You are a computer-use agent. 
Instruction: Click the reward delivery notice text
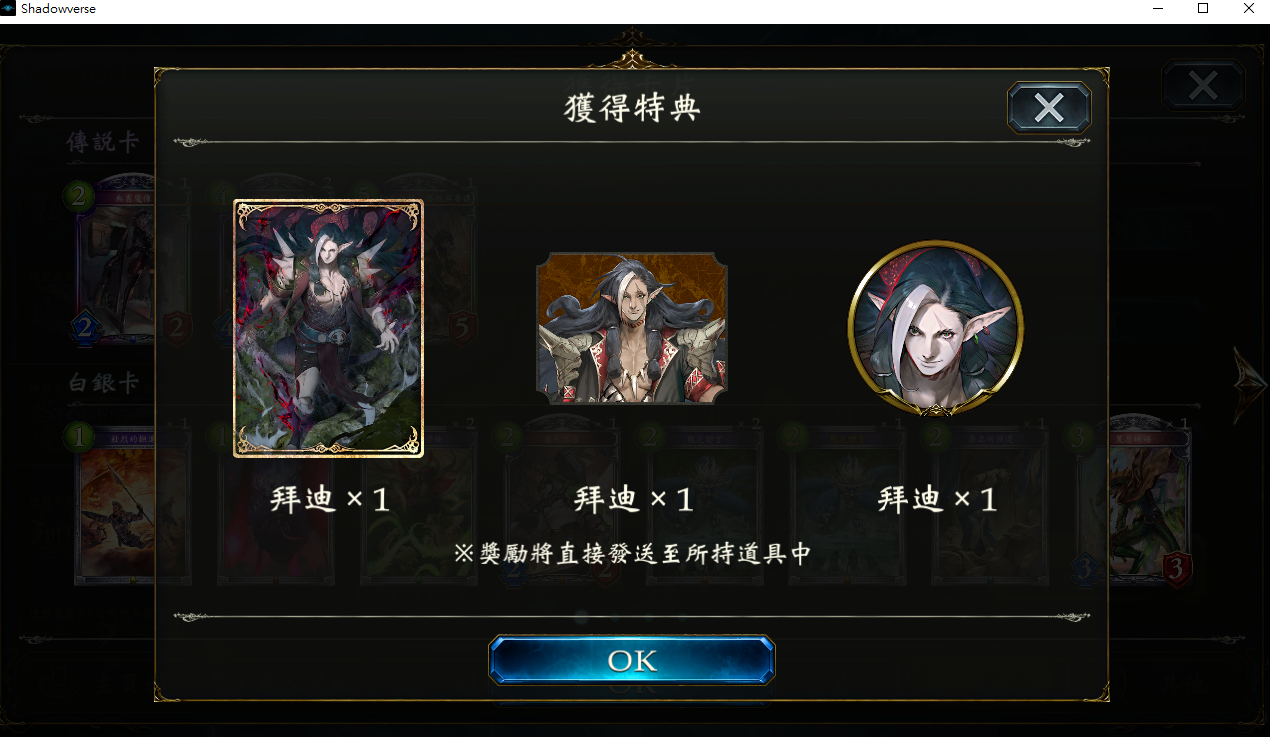[x=632, y=553]
